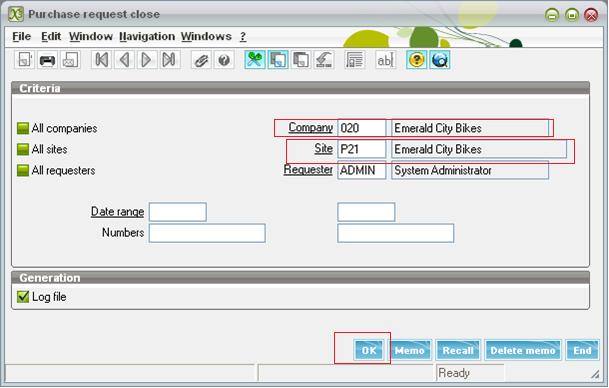Toggle the All sites checkbox
Viewport: 609px width, 388px height.
click(23, 149)
